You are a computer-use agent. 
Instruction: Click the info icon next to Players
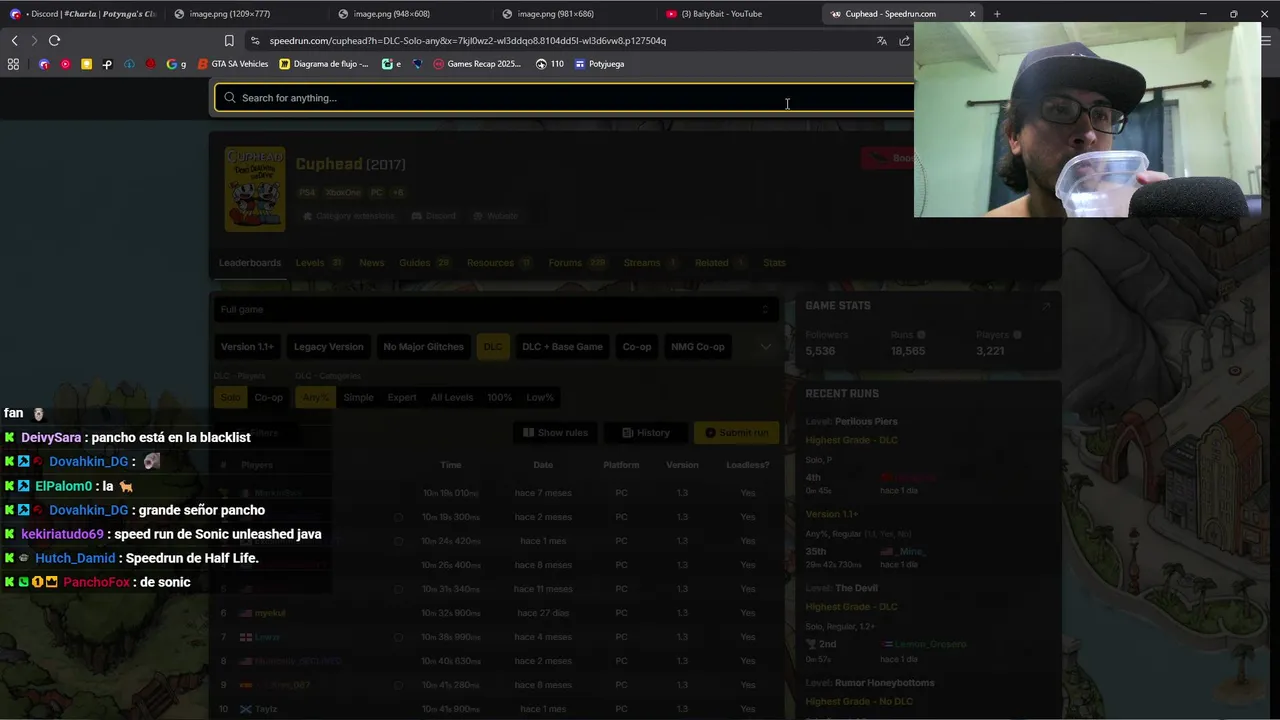click(x=1017, y=335)
